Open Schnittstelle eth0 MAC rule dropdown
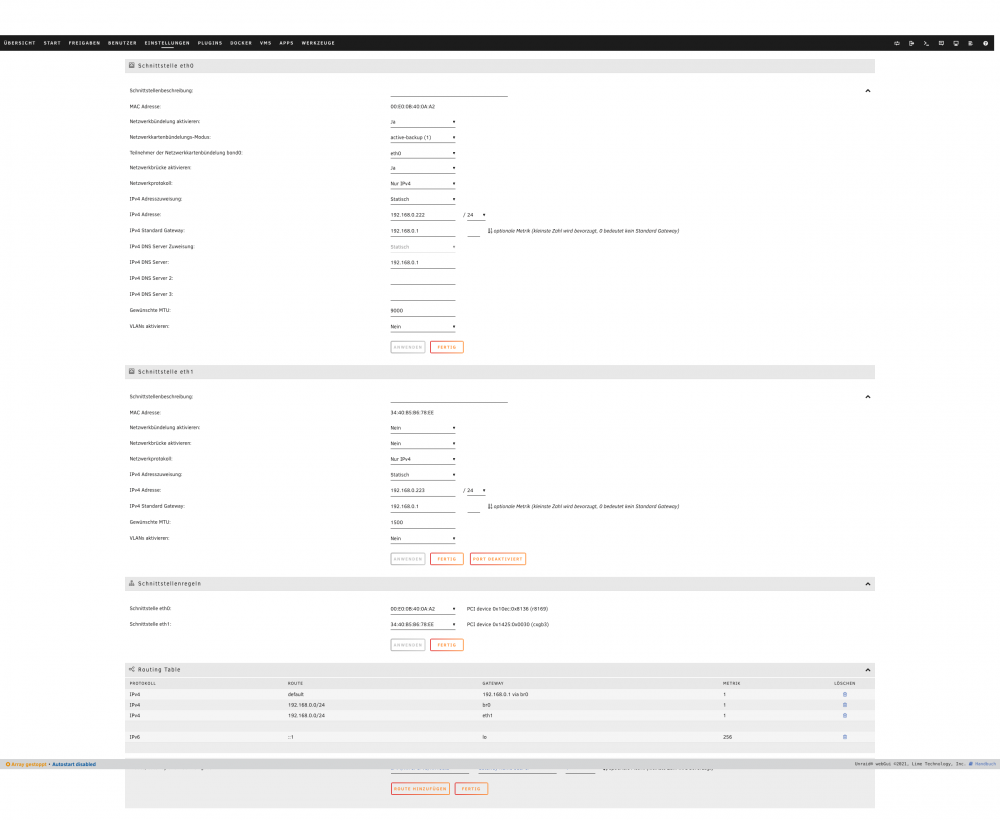This screenshot has height=820, width=1000. point(423,609)
